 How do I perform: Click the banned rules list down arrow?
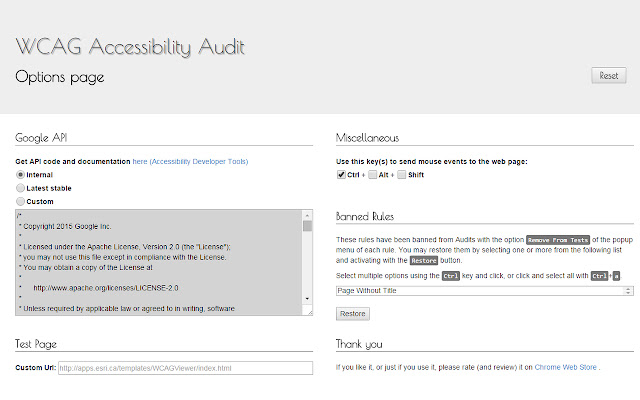pyautogui.click(x=627, y=294)
